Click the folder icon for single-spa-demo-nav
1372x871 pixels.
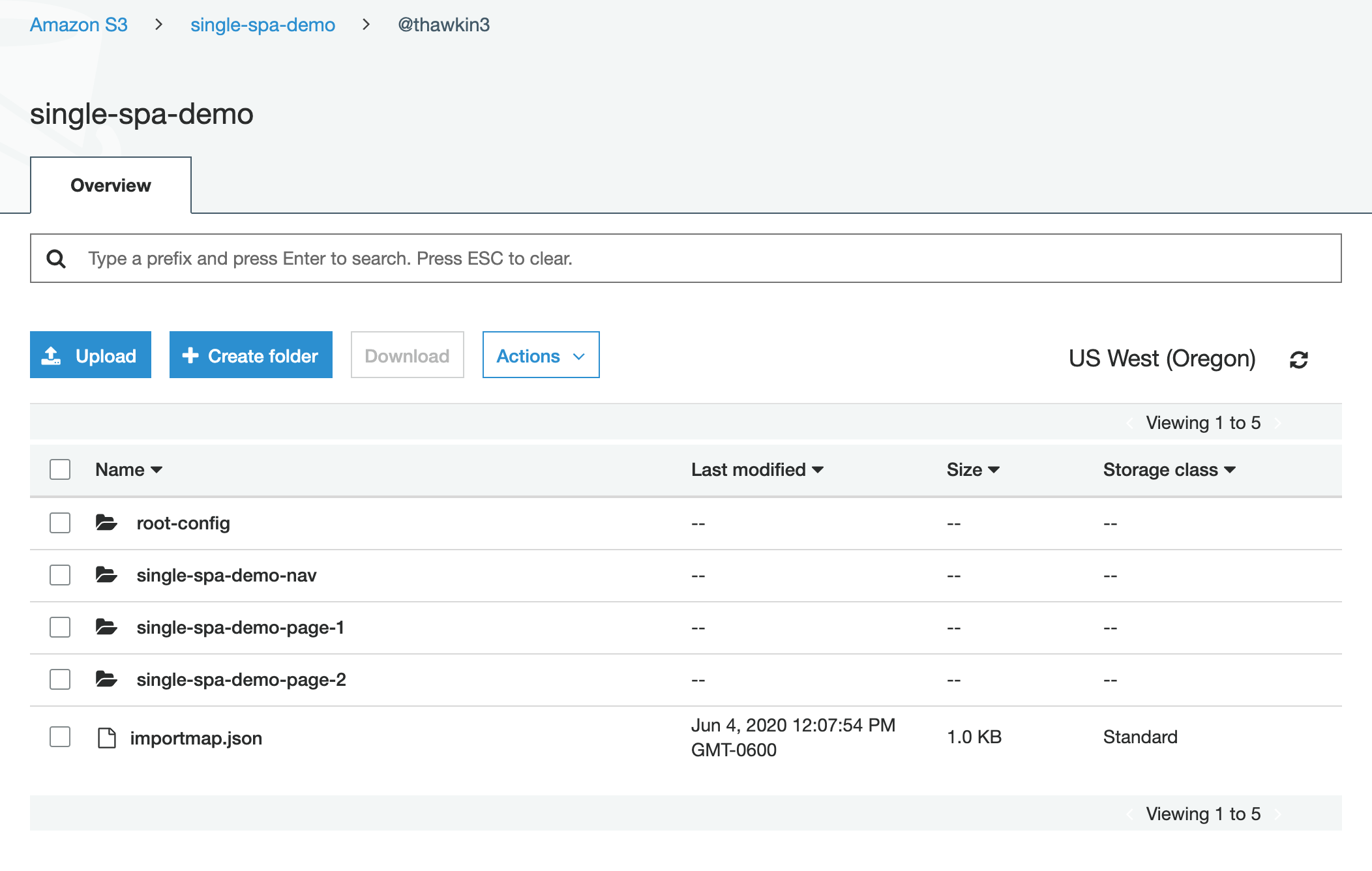coord(106,575)
